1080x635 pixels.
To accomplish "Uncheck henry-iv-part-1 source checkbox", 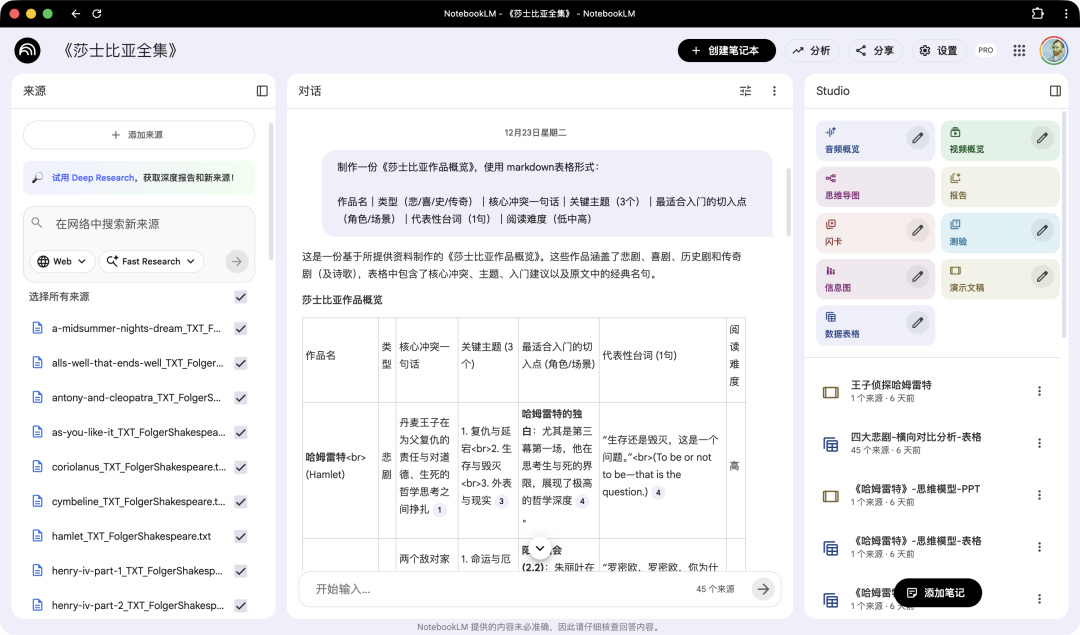I will [x=240, y=571].
